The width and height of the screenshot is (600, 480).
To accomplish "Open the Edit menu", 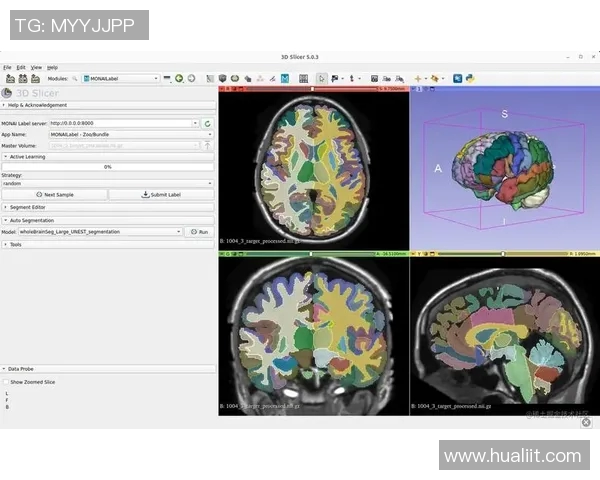I will pyautogui.click(x=21, y=67).
